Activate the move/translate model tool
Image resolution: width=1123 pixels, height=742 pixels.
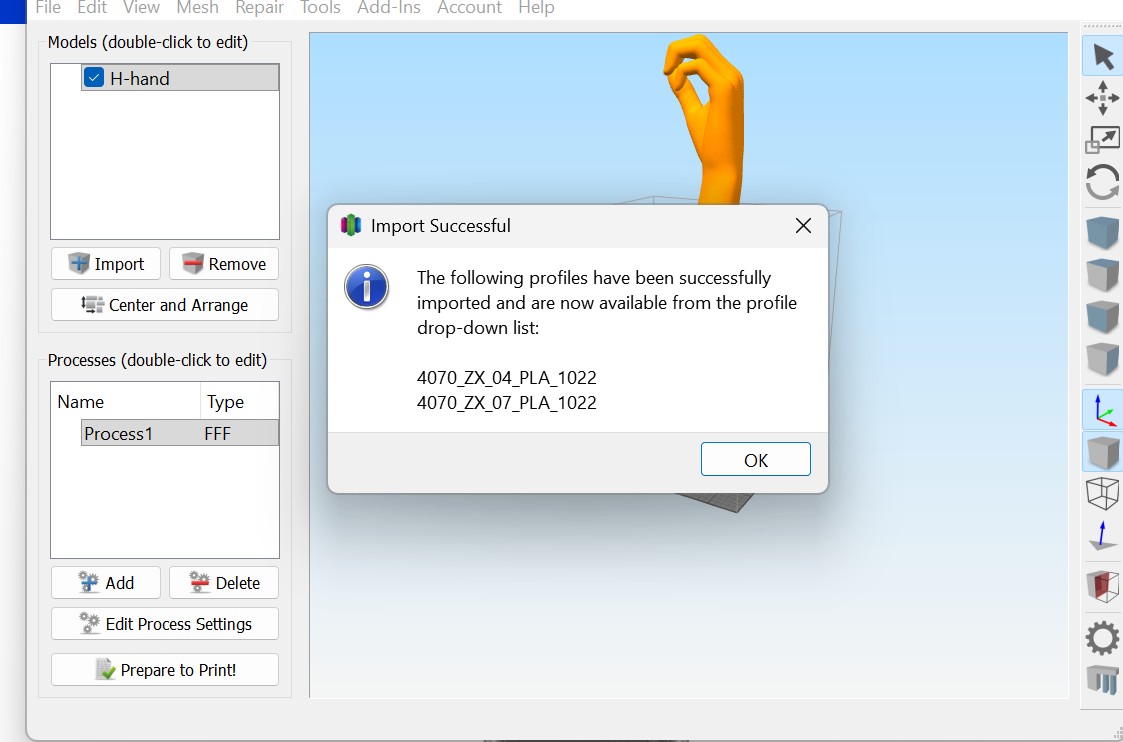coord(1102,98)
